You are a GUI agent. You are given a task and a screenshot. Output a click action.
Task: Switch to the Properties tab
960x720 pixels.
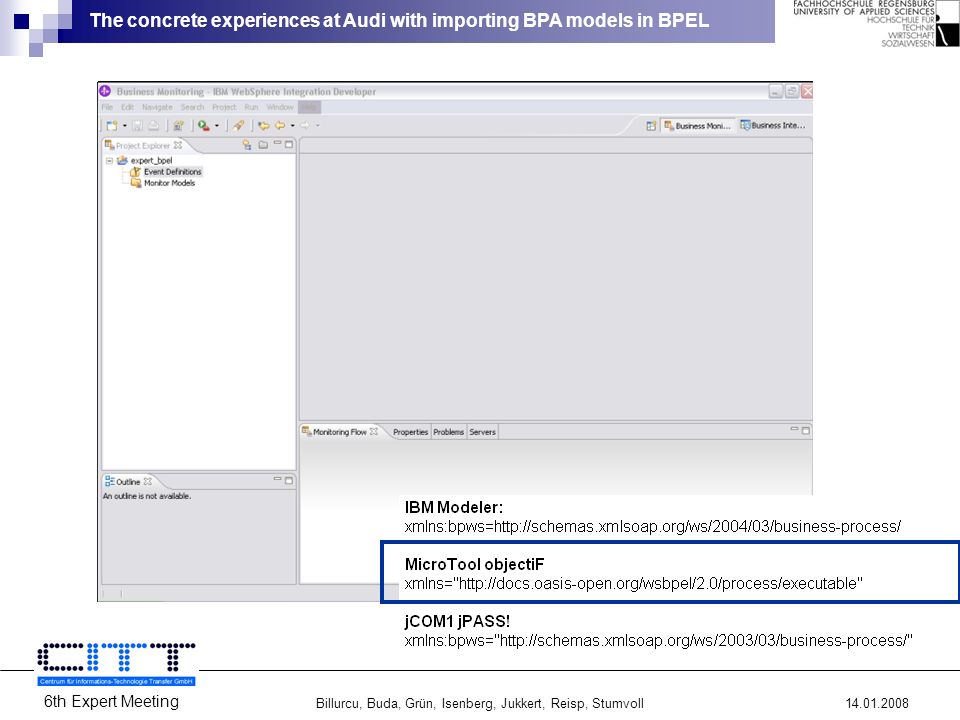[410, 432]
